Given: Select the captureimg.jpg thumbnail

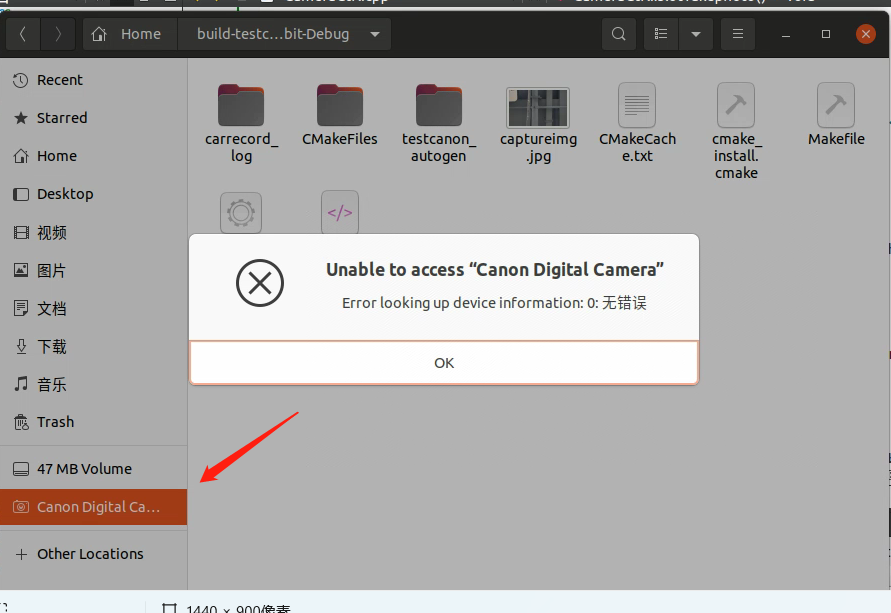Looking at the screenshot, I should [538, 107].
